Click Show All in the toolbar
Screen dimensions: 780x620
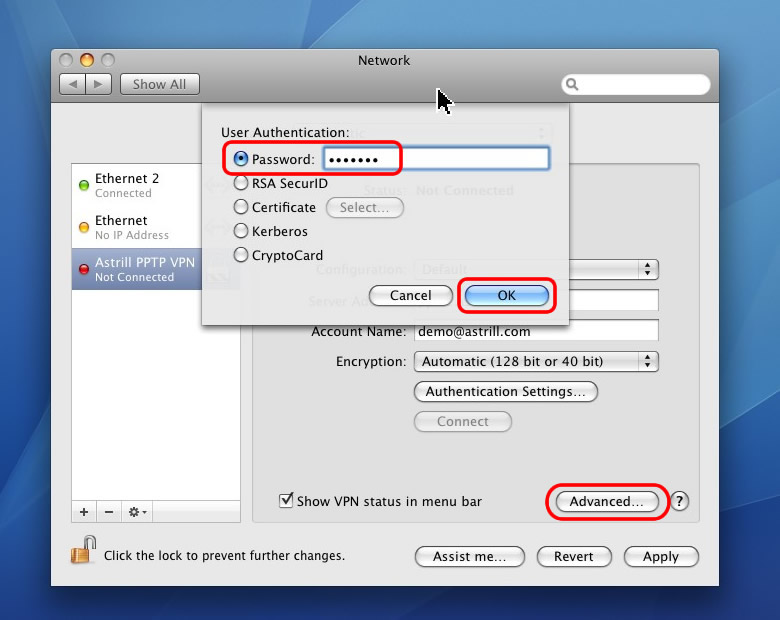160,85
